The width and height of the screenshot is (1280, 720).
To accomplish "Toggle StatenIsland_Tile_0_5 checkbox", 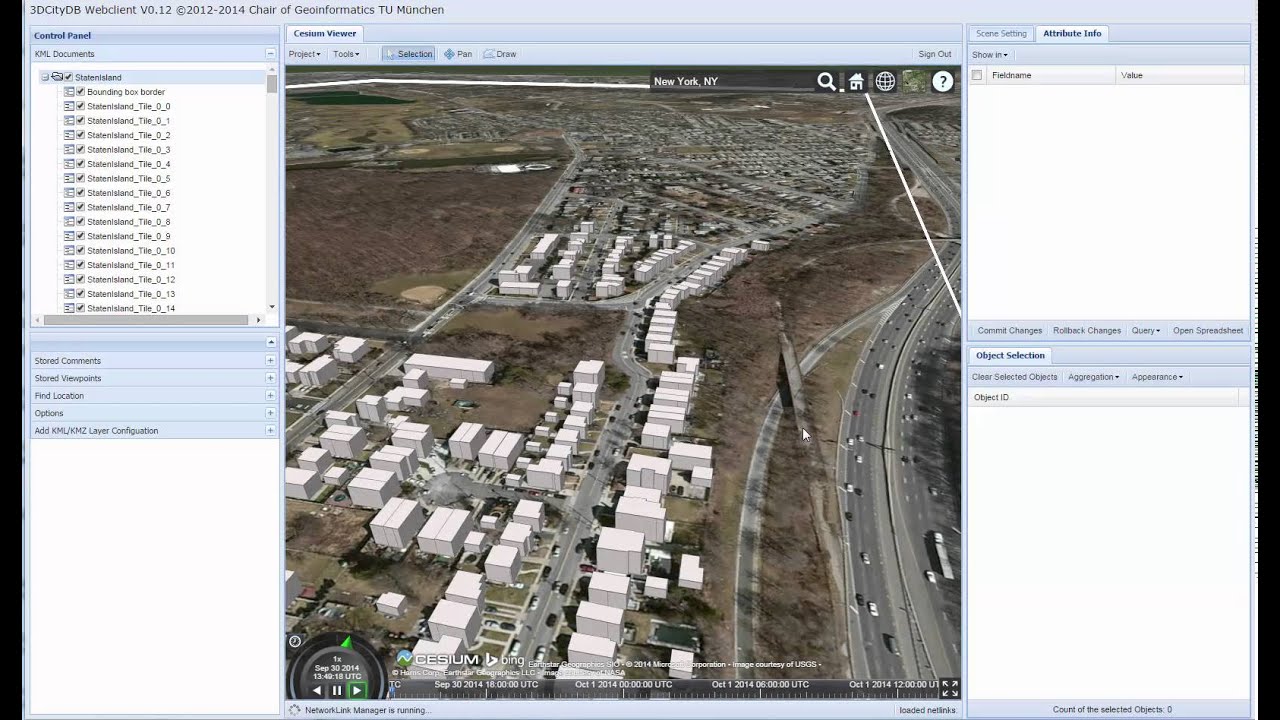I will click(81, 178).
